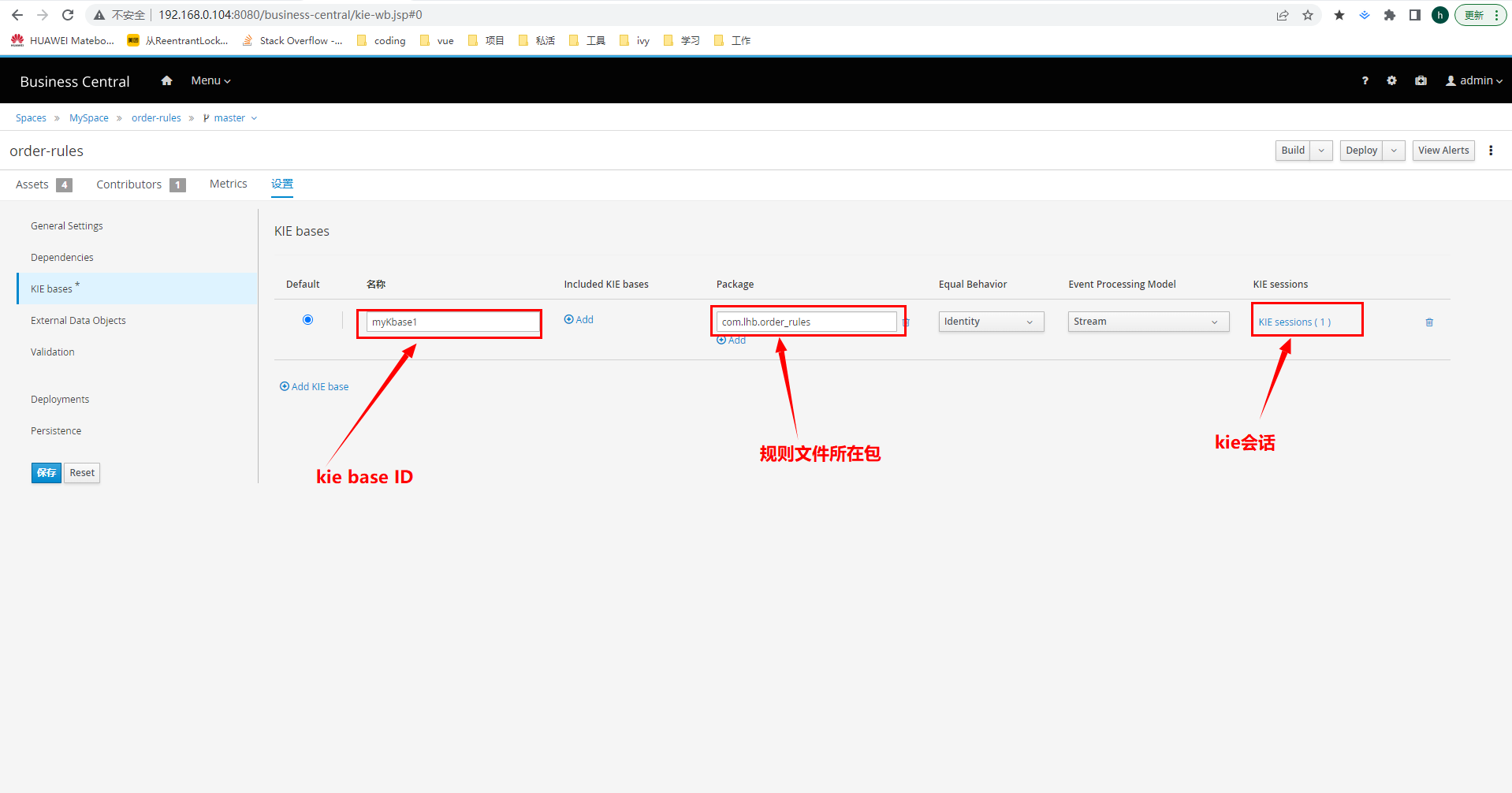Viewport: 1512px width, 793px height.
Task: Click the Add KIE base link
Action: [x=315, y=387]
